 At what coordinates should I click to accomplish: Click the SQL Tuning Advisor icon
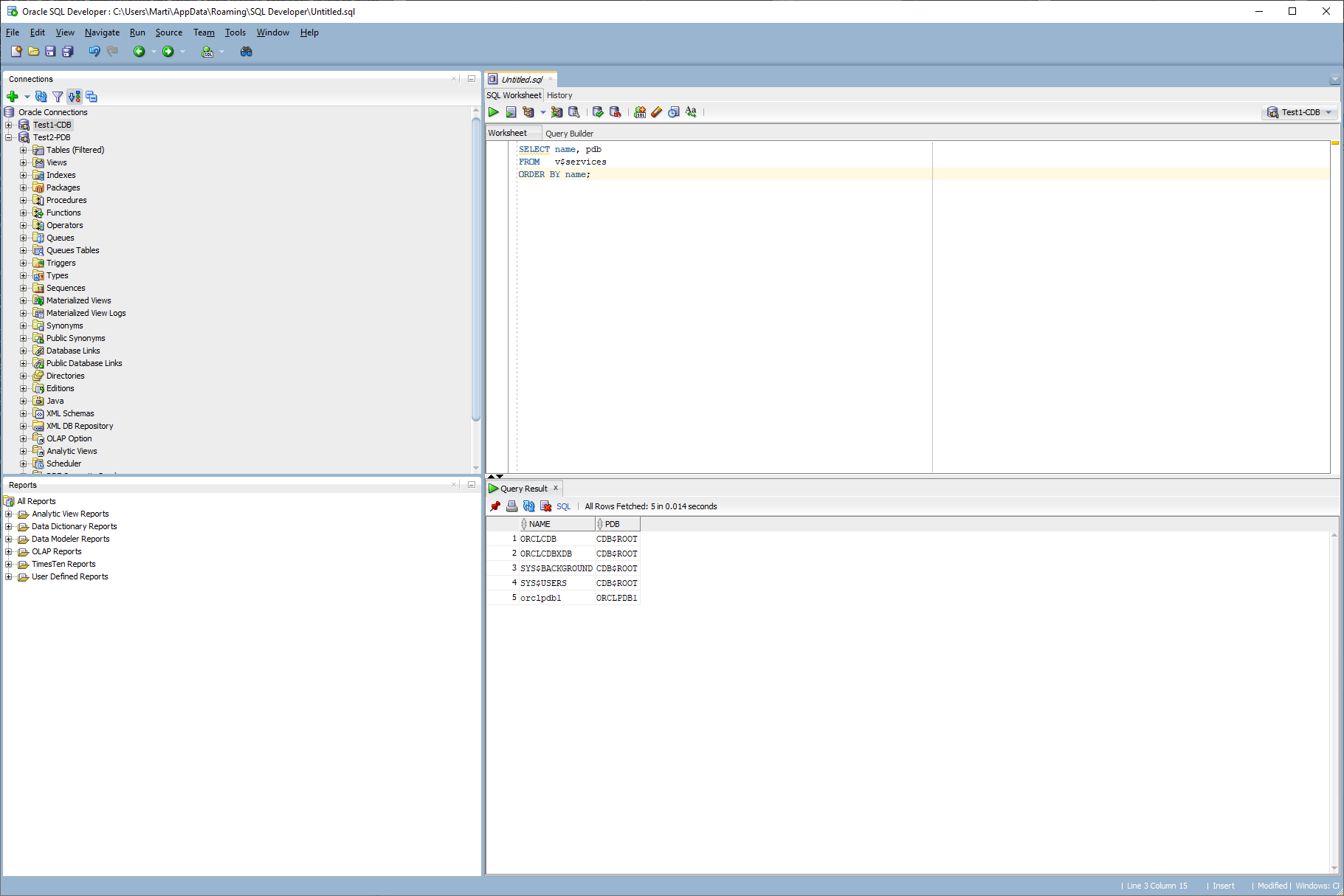tap(573, 112)
